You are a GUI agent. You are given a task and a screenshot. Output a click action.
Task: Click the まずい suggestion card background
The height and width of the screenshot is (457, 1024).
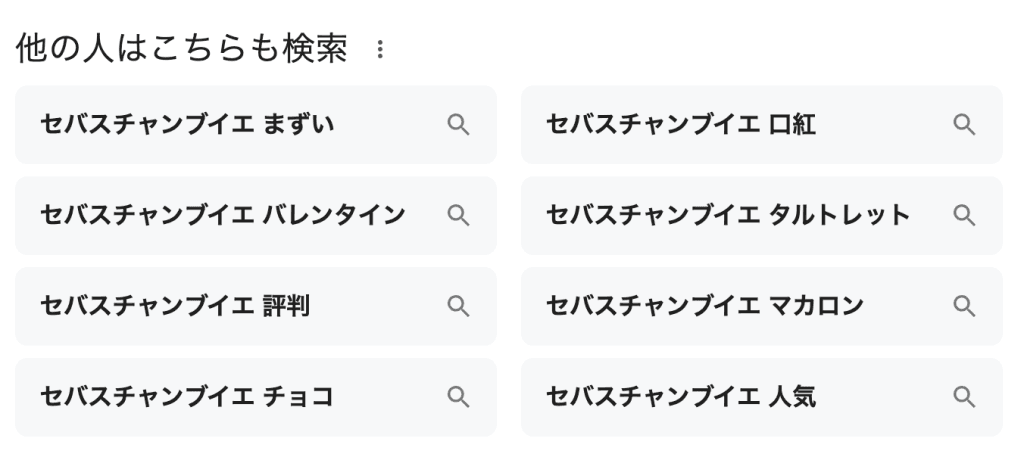click(390, 125)
